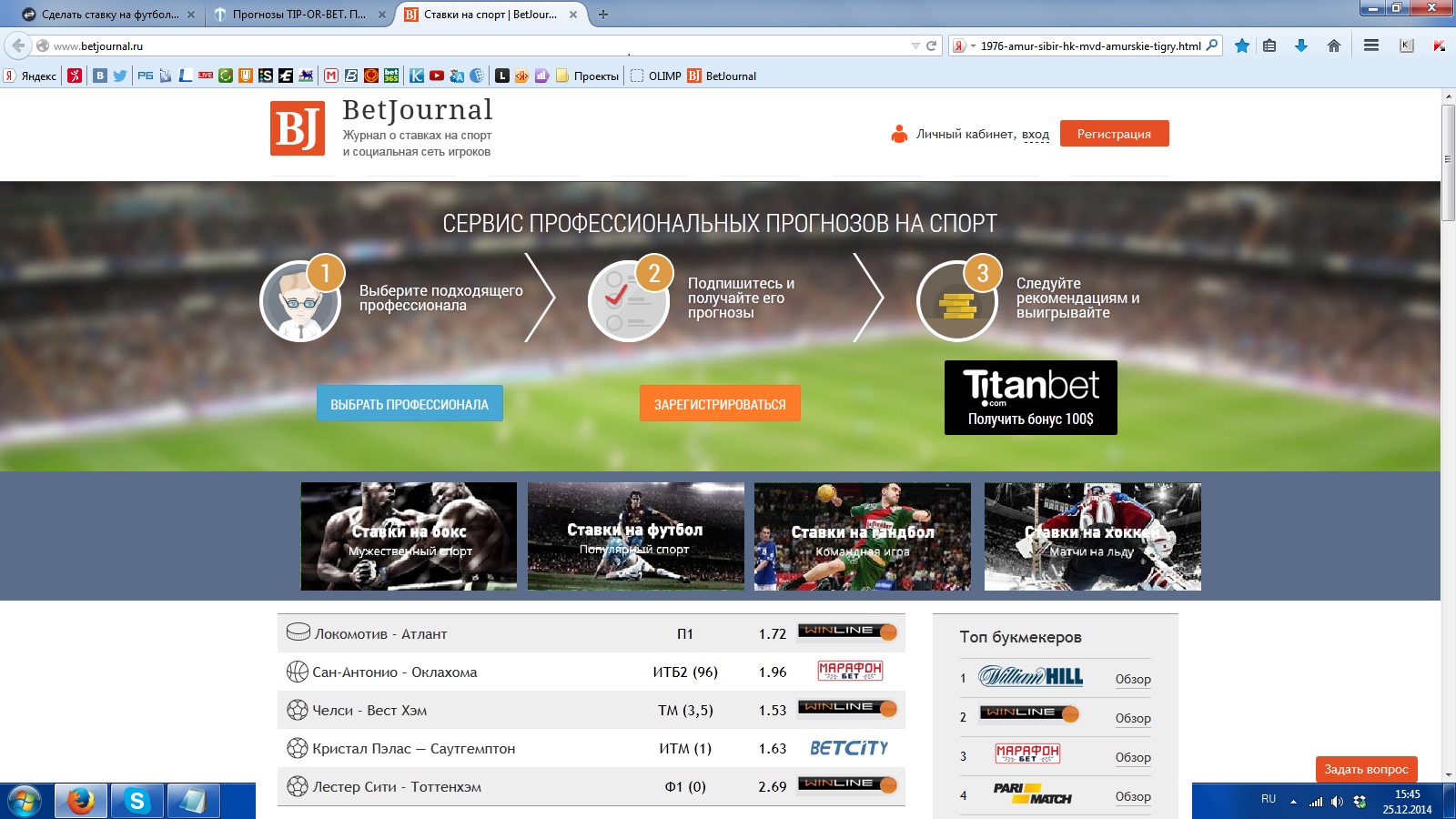
Task: Click the вход login link
Action: tap(1036, 135)
